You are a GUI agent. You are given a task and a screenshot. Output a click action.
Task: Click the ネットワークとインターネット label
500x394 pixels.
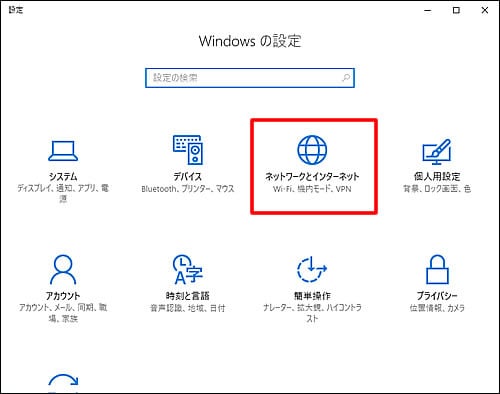[x=312, y=176]
